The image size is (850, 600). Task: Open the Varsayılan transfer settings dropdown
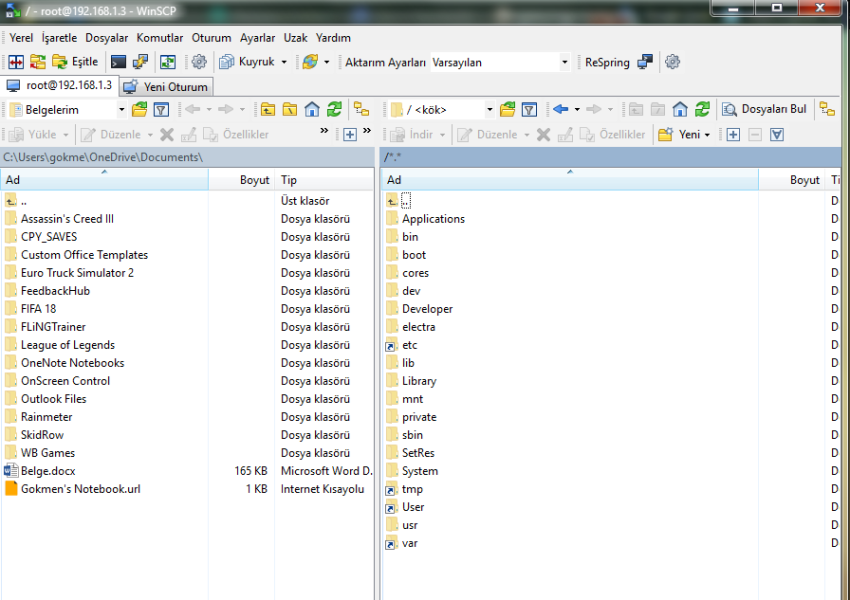tap(564, 62)
